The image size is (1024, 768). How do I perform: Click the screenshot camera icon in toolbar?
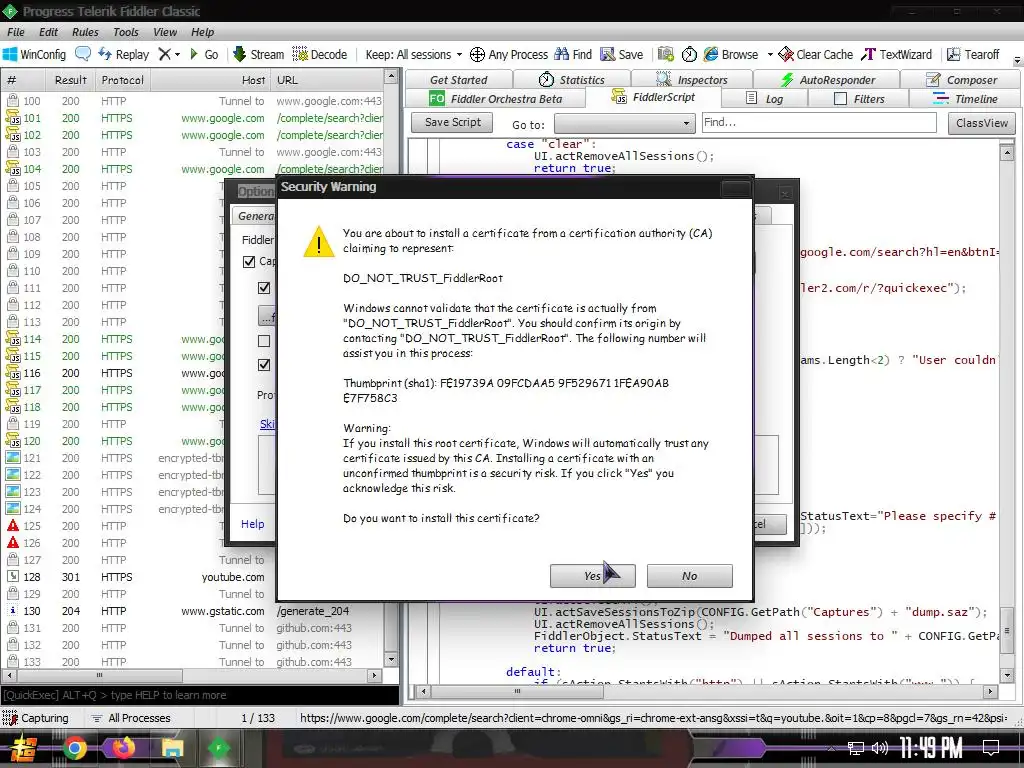pos(665,54)
